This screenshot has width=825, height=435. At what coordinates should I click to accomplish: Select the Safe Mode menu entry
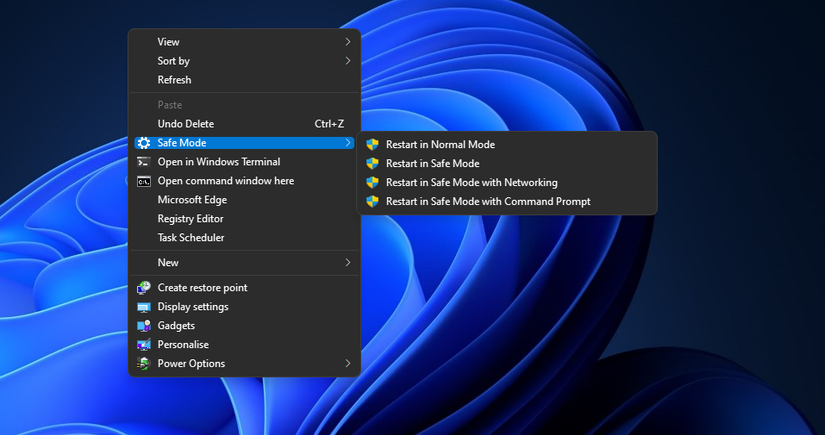tap(244, 143)
